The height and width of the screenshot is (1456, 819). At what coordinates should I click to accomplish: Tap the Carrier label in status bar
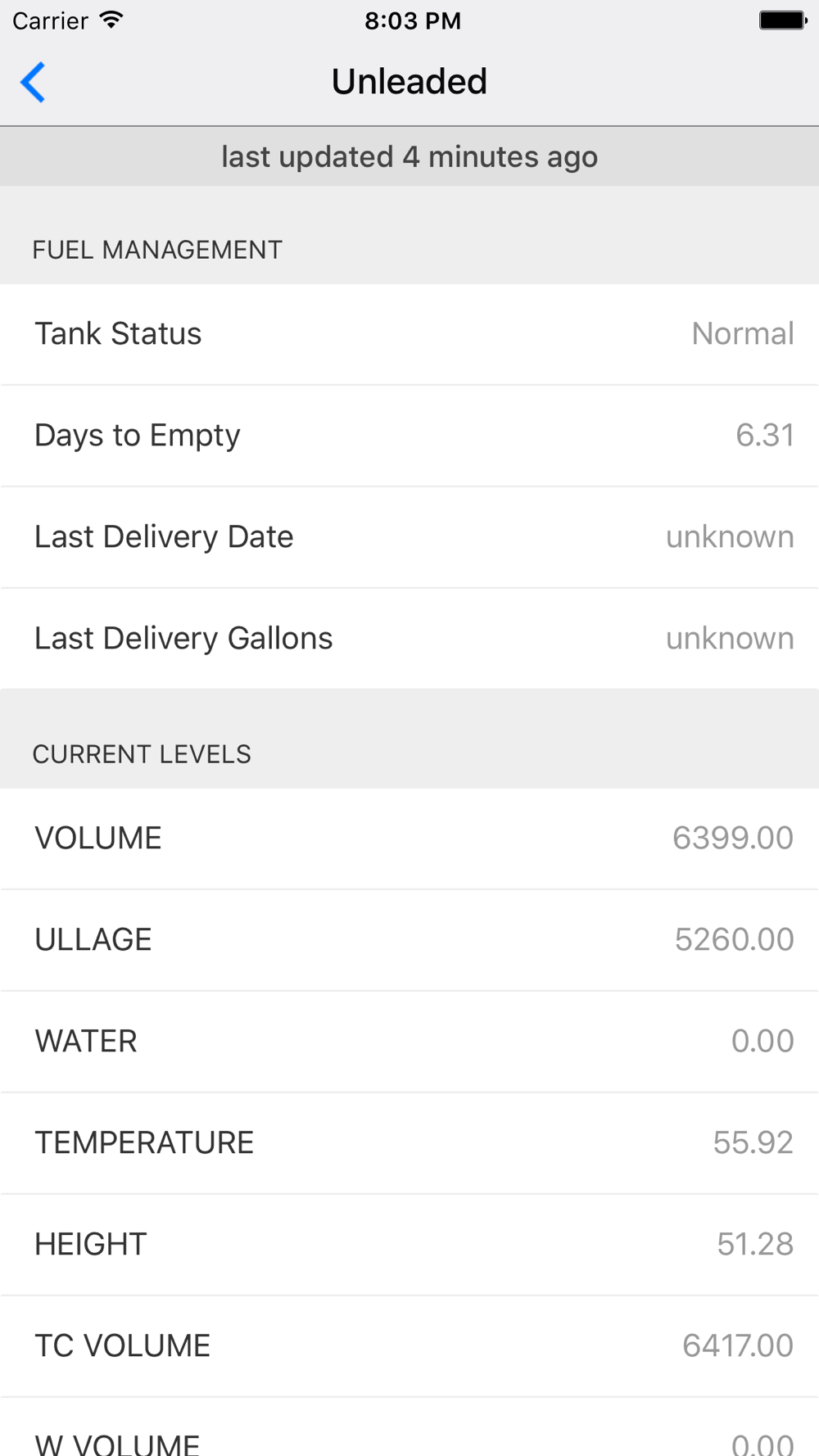click(50, 20)
